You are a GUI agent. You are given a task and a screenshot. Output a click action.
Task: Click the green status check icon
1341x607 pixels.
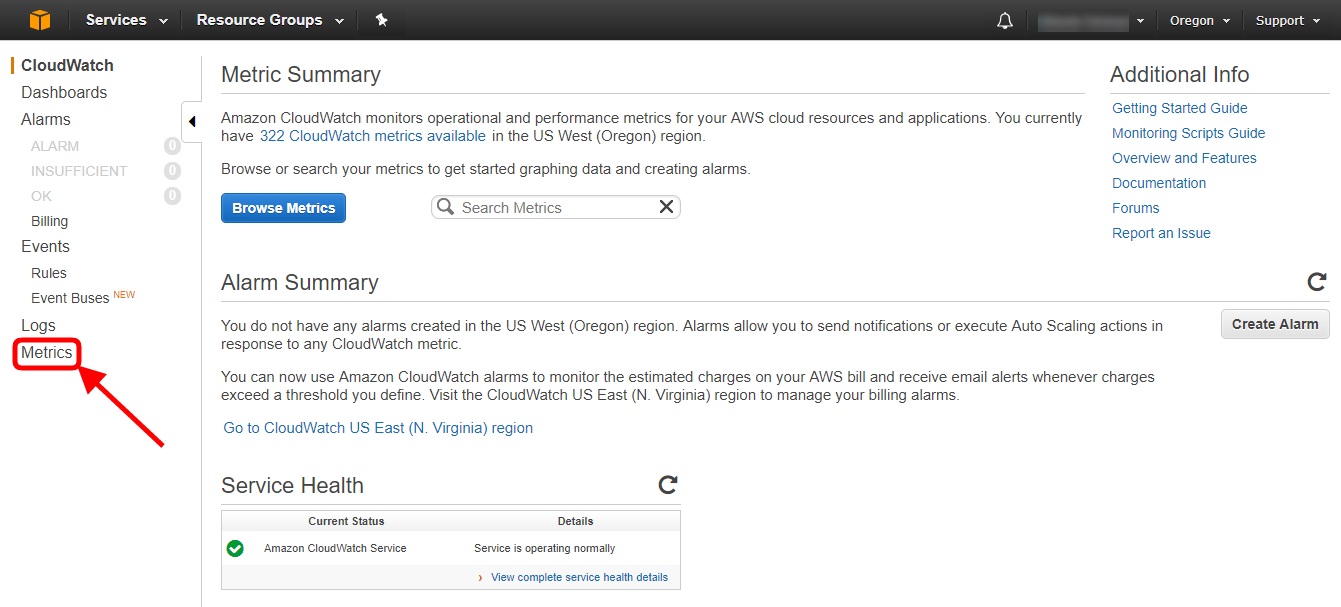[x=235, y=548]
